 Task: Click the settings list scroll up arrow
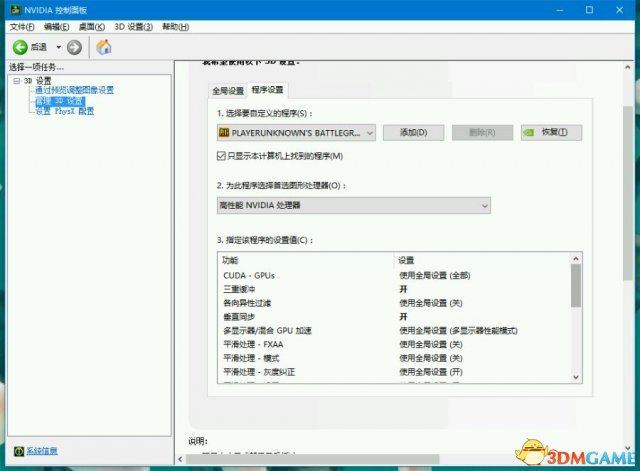(x=576, y=258)
